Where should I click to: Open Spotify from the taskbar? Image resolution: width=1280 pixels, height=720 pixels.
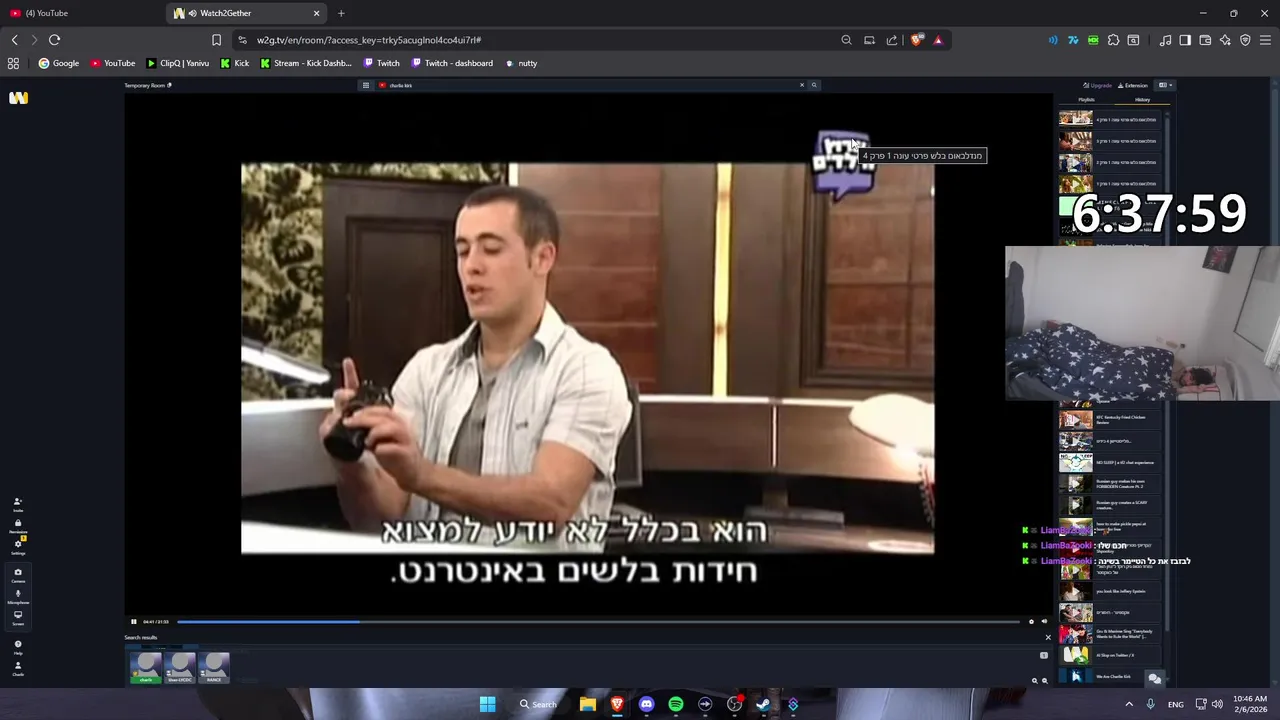tap(675, 704)
